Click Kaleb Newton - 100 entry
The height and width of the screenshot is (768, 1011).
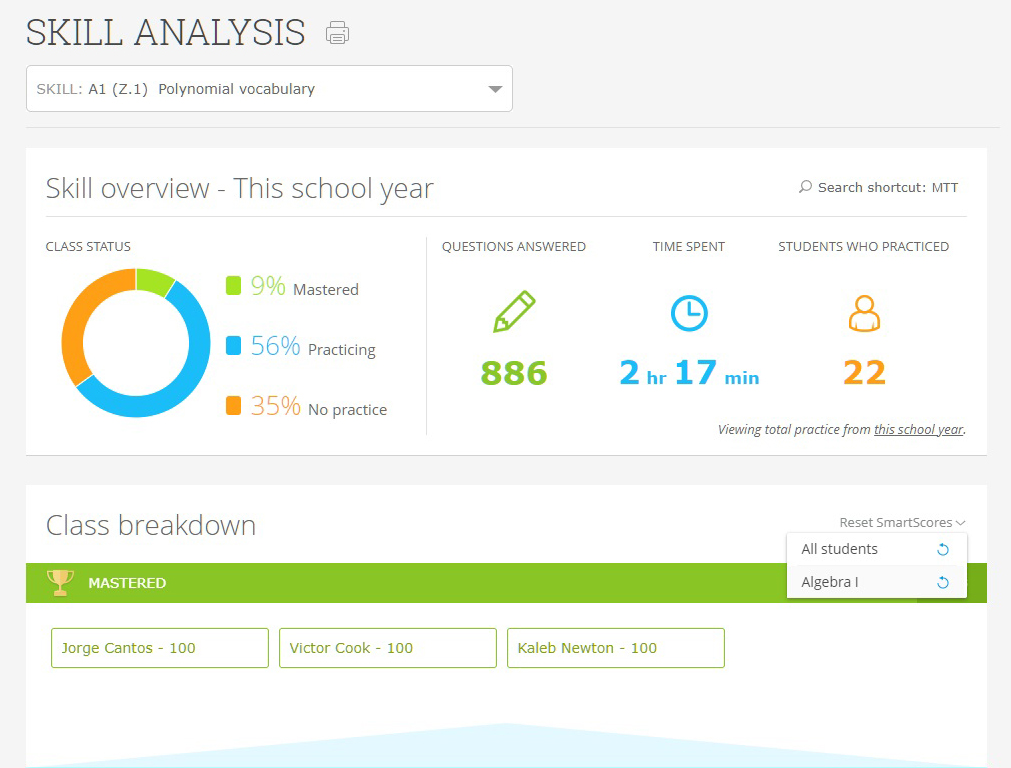615,648
